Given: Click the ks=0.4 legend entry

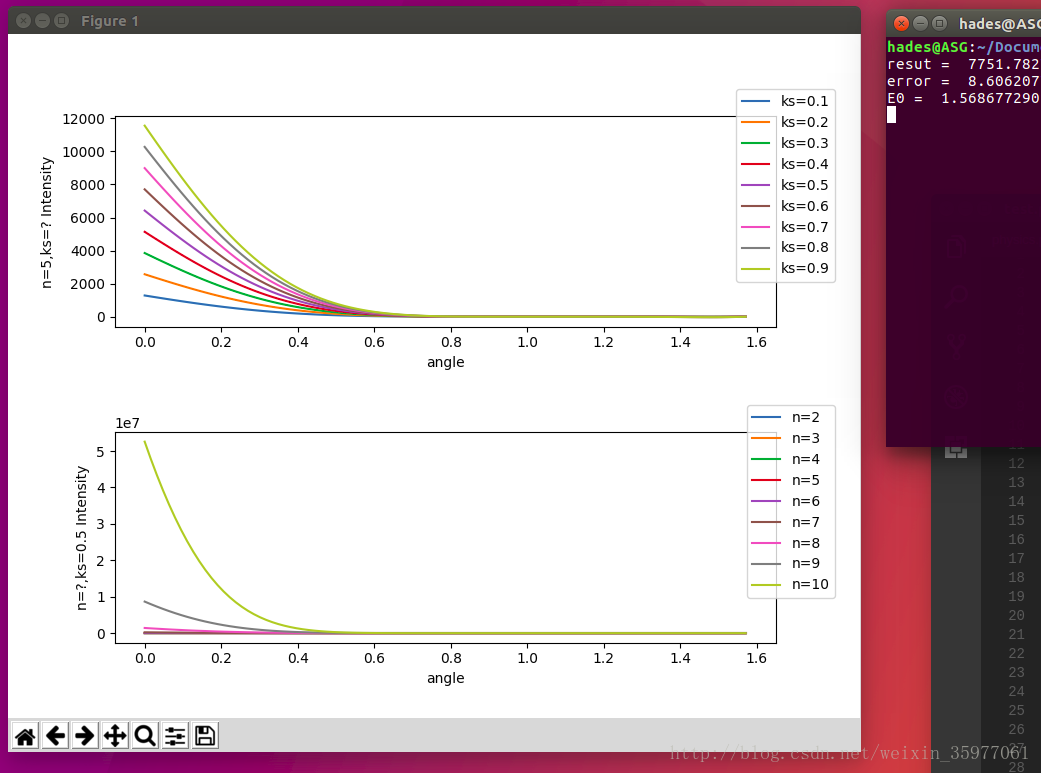Looking at the screenshot, I should pos(784,164).
